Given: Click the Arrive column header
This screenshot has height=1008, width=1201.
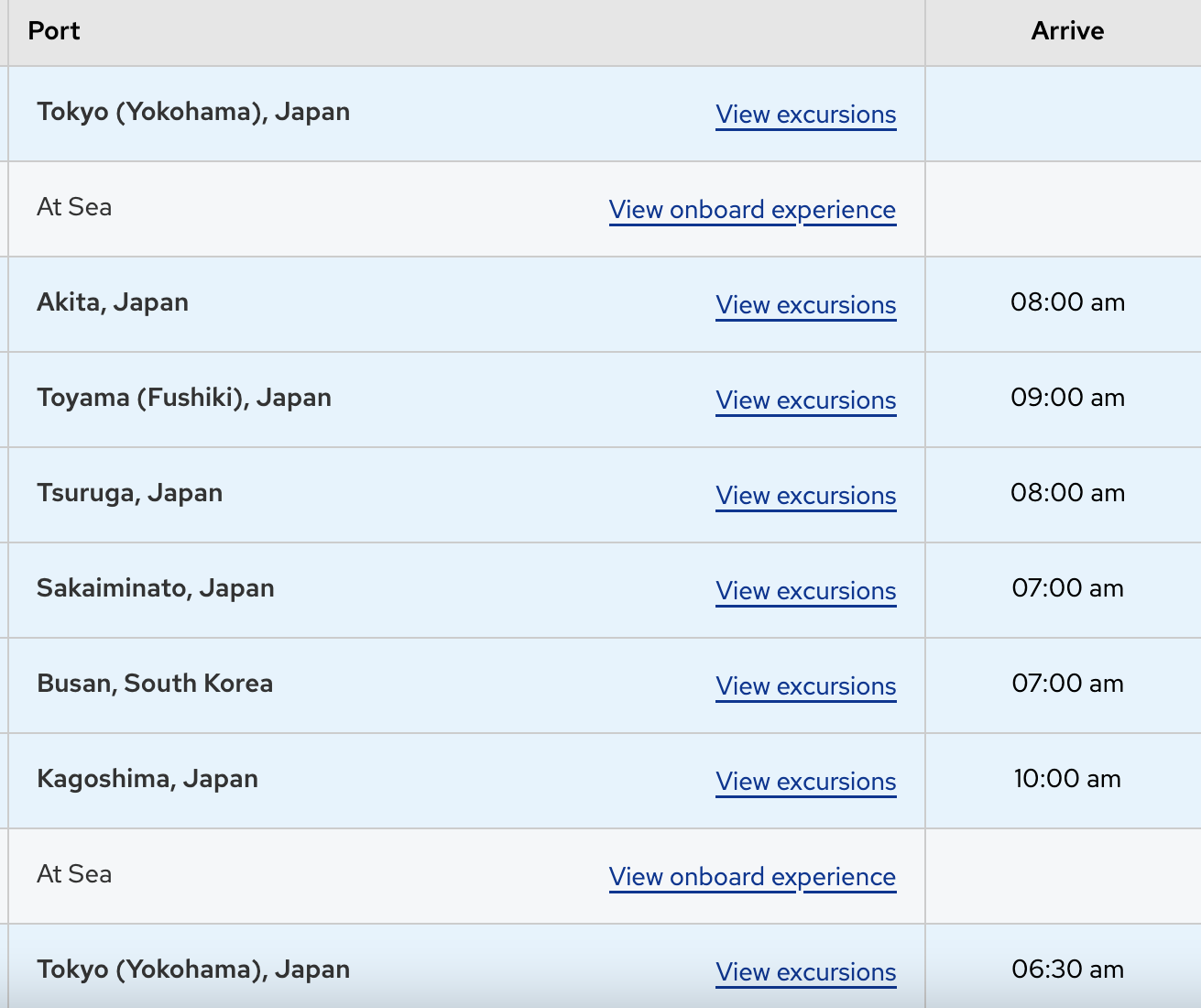Looking at the screenshot, I should (1067, 31).
